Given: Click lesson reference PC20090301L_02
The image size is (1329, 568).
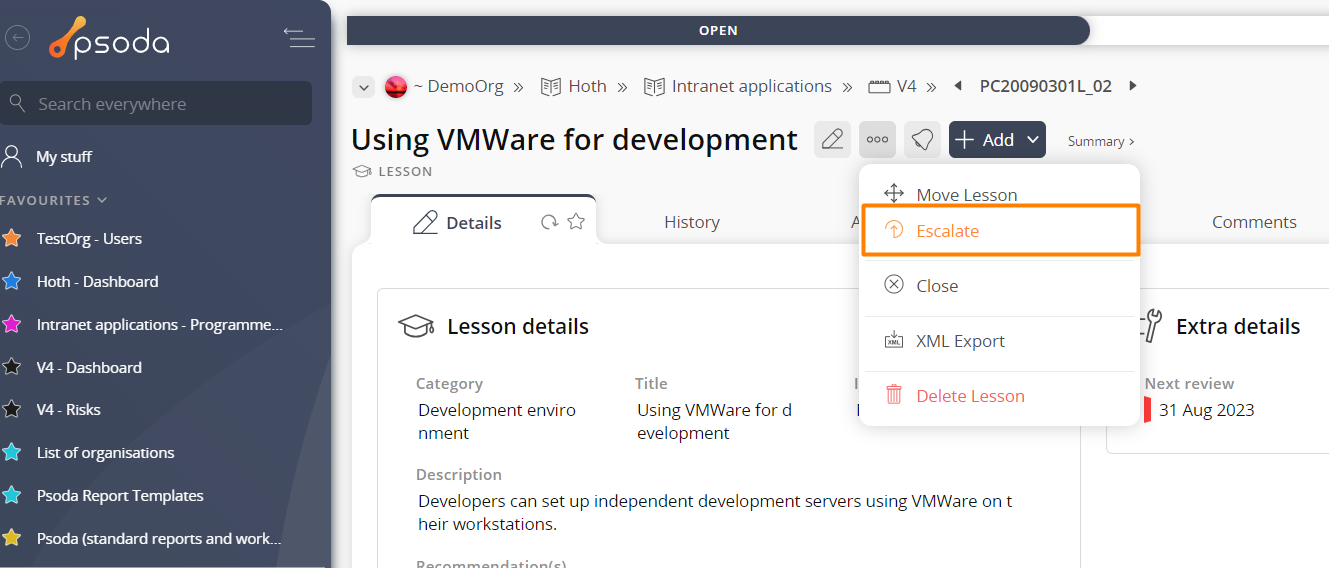Looking at the screenshot, I should 1046,87.
